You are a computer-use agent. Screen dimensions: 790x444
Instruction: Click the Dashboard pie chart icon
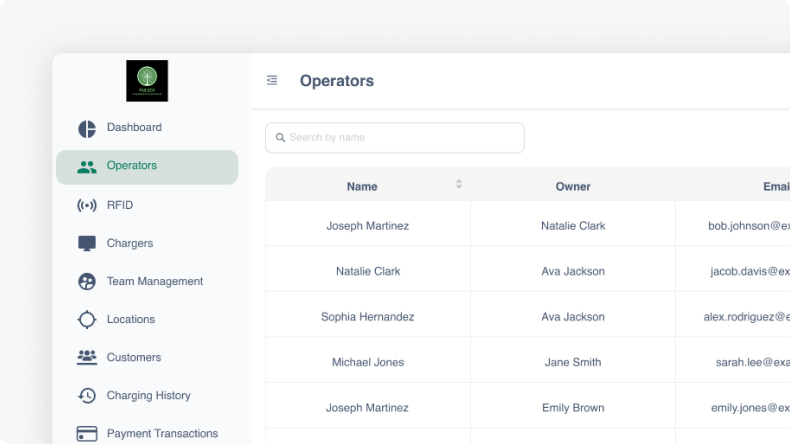(x=87, y=128)
